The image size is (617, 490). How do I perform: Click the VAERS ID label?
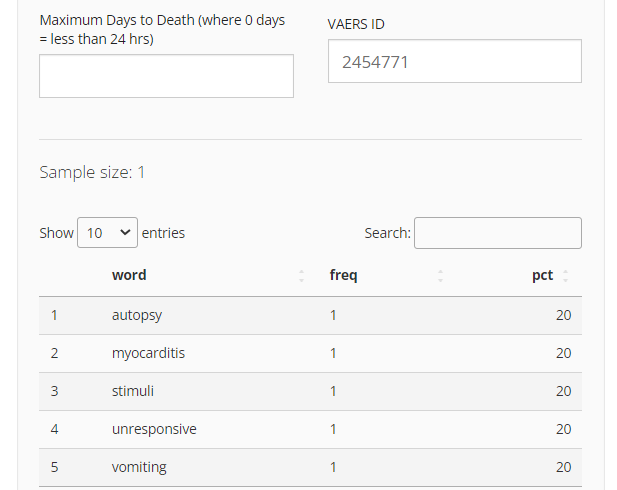click(356, 24)
